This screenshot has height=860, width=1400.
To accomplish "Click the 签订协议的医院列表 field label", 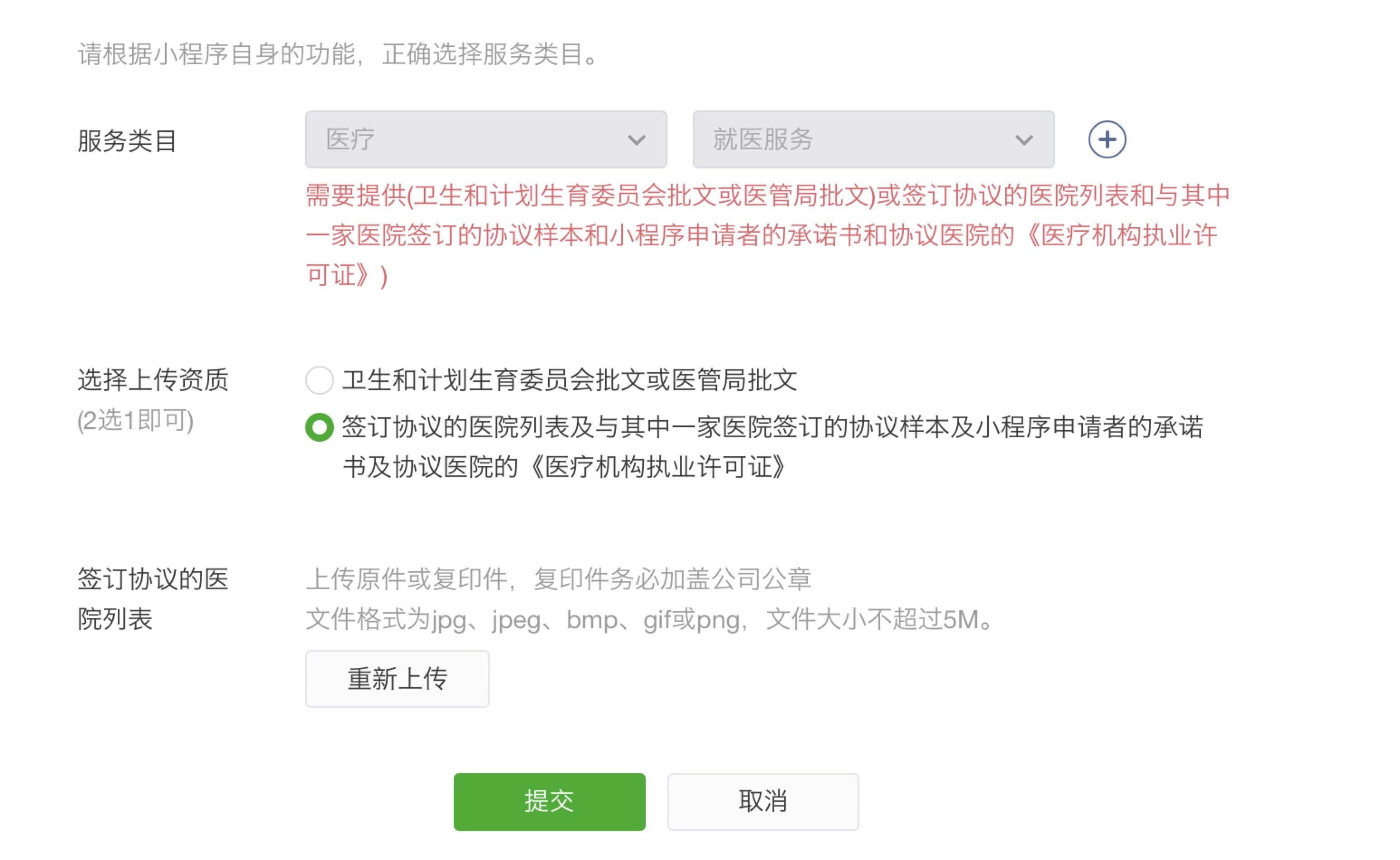I will (153, 599).
